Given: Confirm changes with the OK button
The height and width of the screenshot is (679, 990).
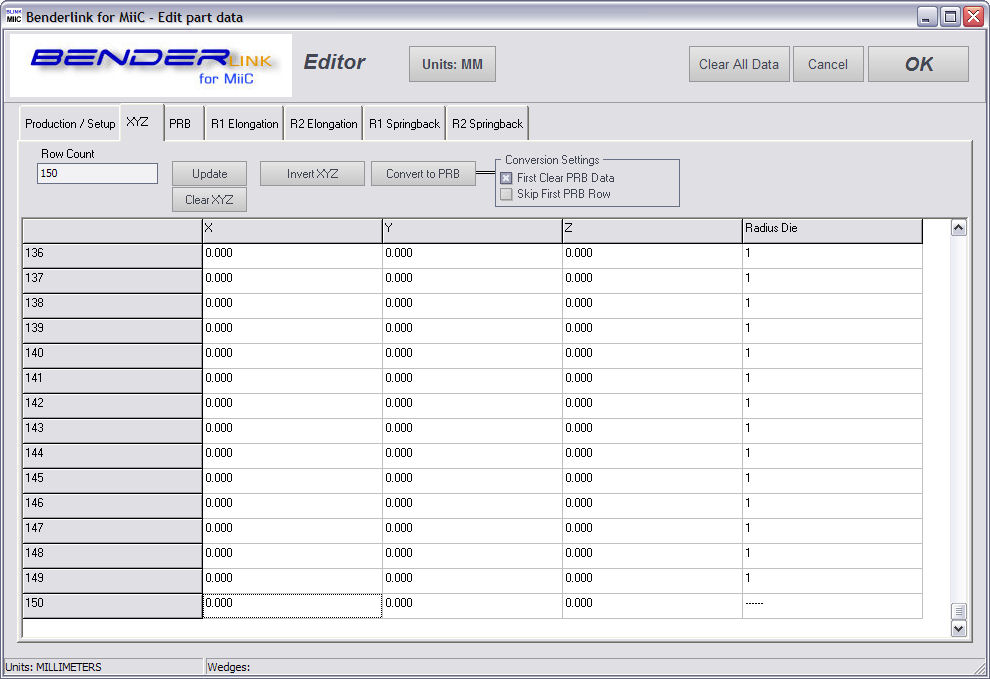Looking at the screenshot, I should pyautogui.click(x=918, y=64).
